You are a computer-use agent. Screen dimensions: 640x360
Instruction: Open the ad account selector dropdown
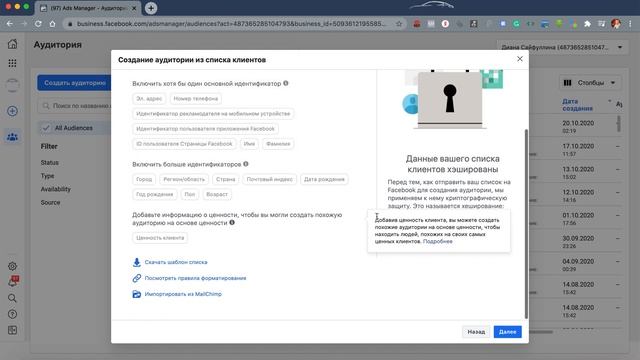click(x=562, y=47)
